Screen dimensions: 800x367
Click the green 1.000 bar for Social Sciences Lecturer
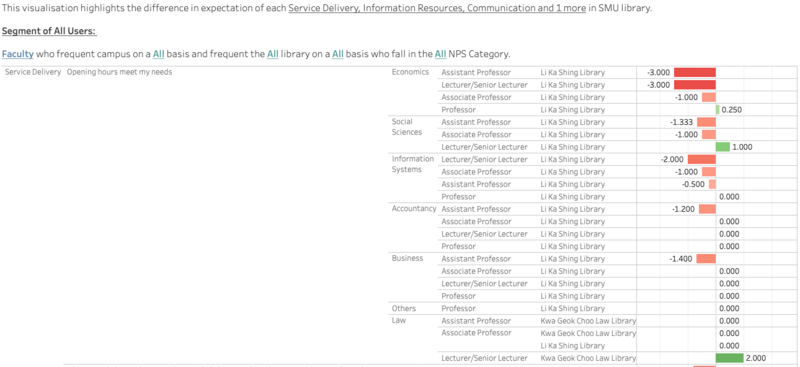pos(723,147)
